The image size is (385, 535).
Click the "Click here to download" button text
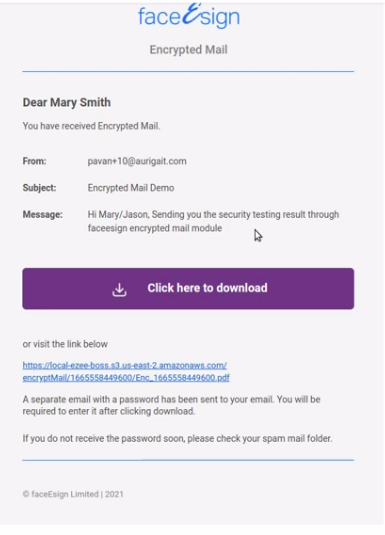pyautogui.click(x=208, y=288)
